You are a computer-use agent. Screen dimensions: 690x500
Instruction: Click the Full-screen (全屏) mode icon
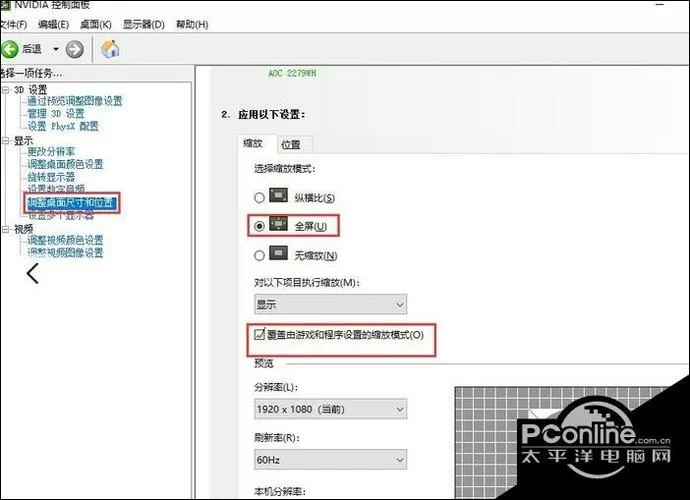pos(278,224)
